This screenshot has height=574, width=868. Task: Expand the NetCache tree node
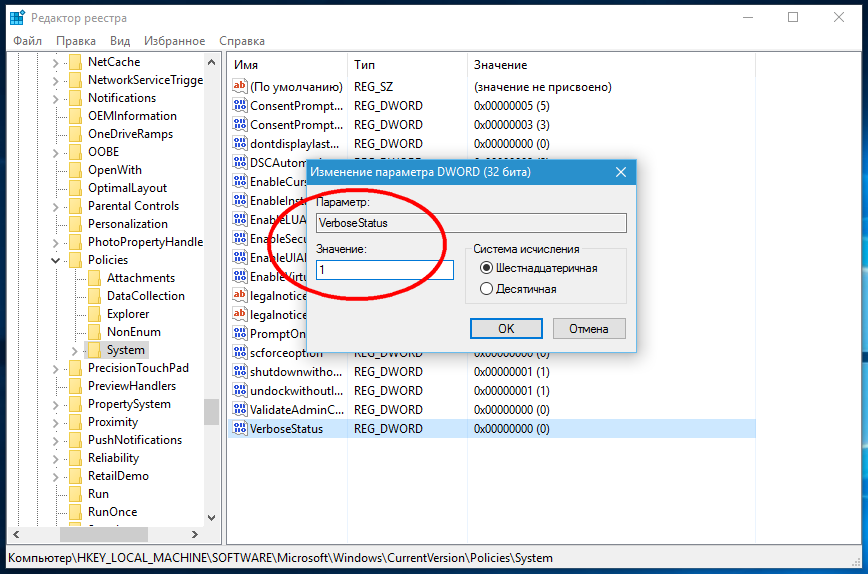tap(55, 63)
